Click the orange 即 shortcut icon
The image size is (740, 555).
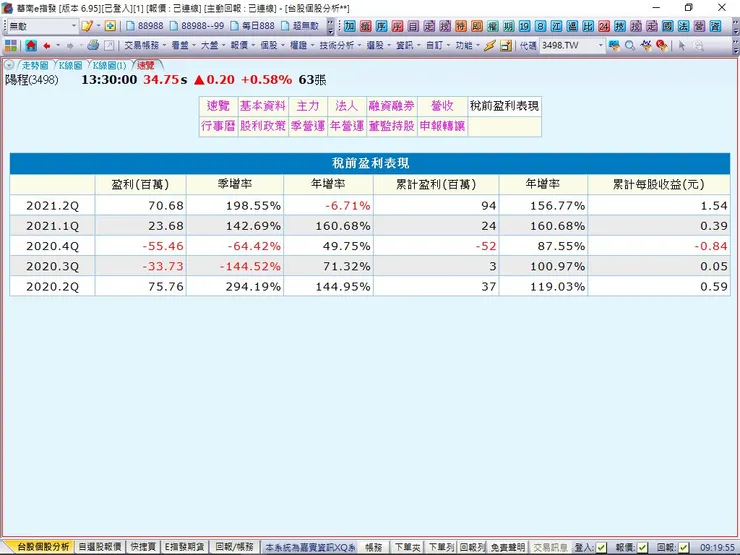tap(477, 26)
